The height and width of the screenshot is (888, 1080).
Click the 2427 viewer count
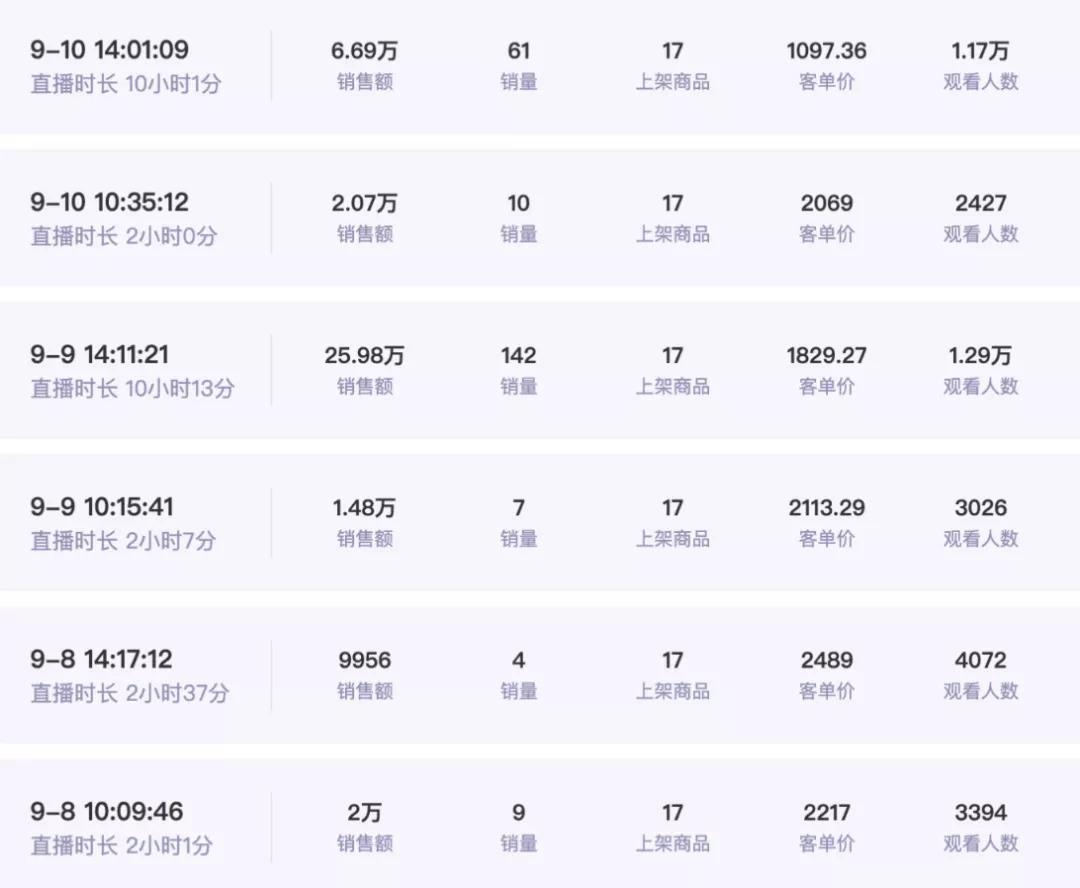(x=980, y=203)
